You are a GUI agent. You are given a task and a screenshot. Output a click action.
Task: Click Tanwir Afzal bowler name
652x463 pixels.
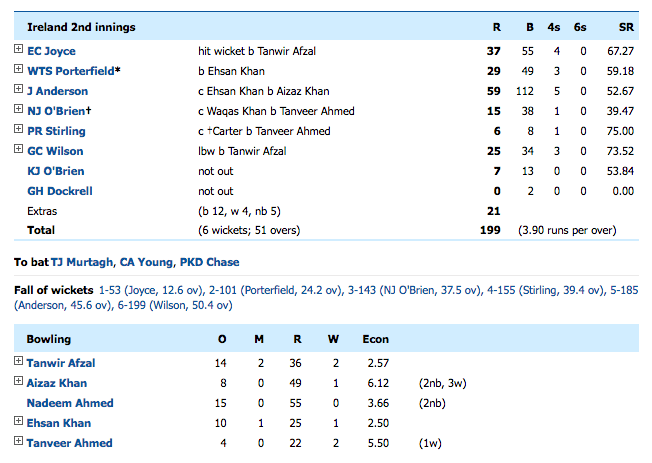[62, 363]
